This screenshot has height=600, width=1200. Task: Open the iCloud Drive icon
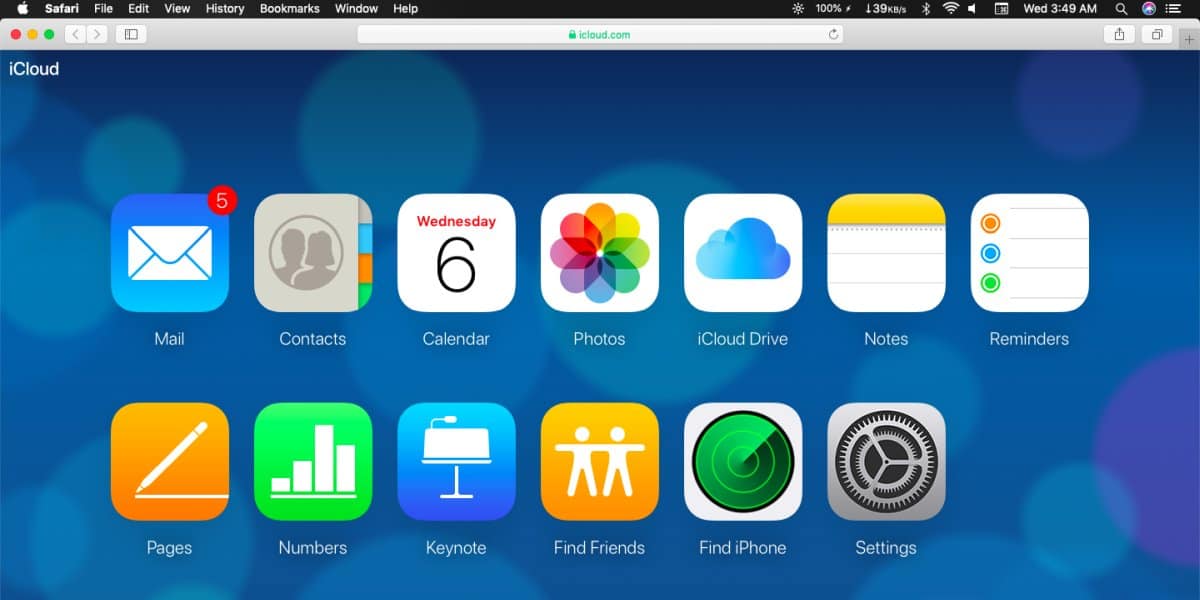743,253
